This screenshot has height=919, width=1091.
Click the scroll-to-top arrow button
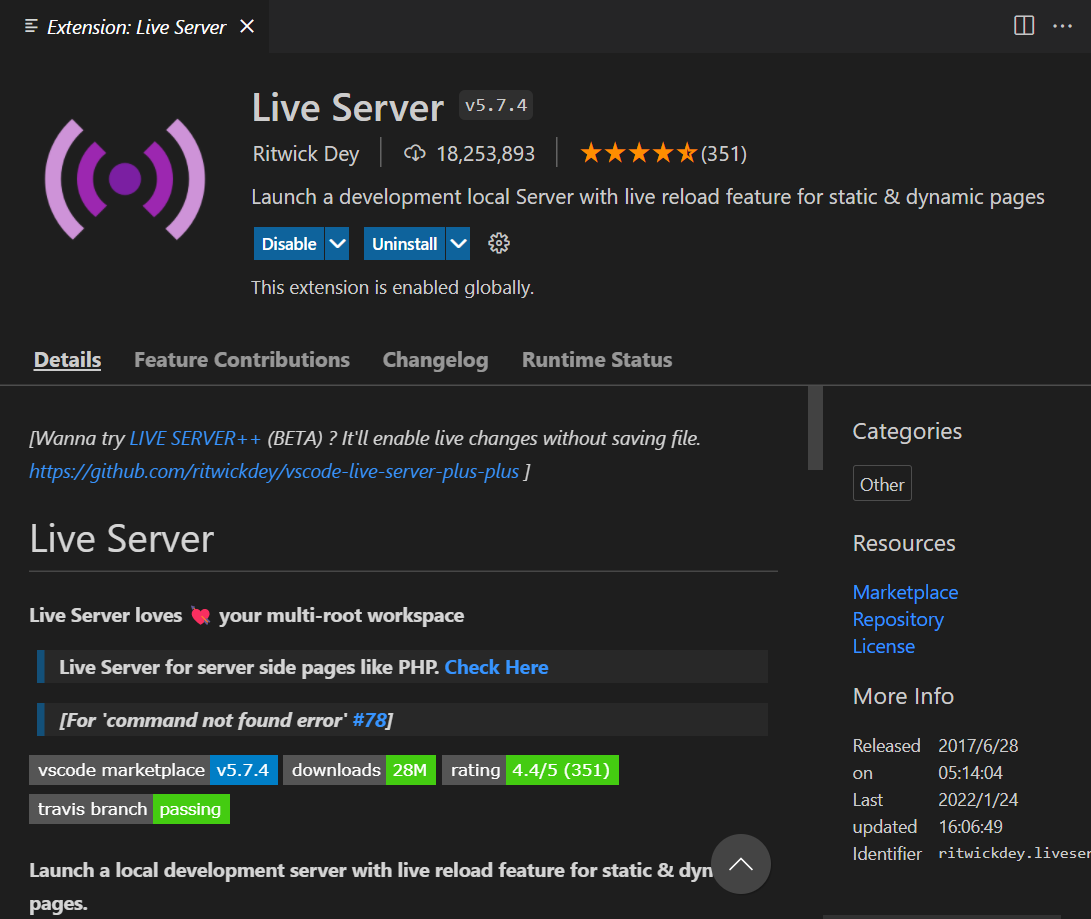tap(741, 864)
